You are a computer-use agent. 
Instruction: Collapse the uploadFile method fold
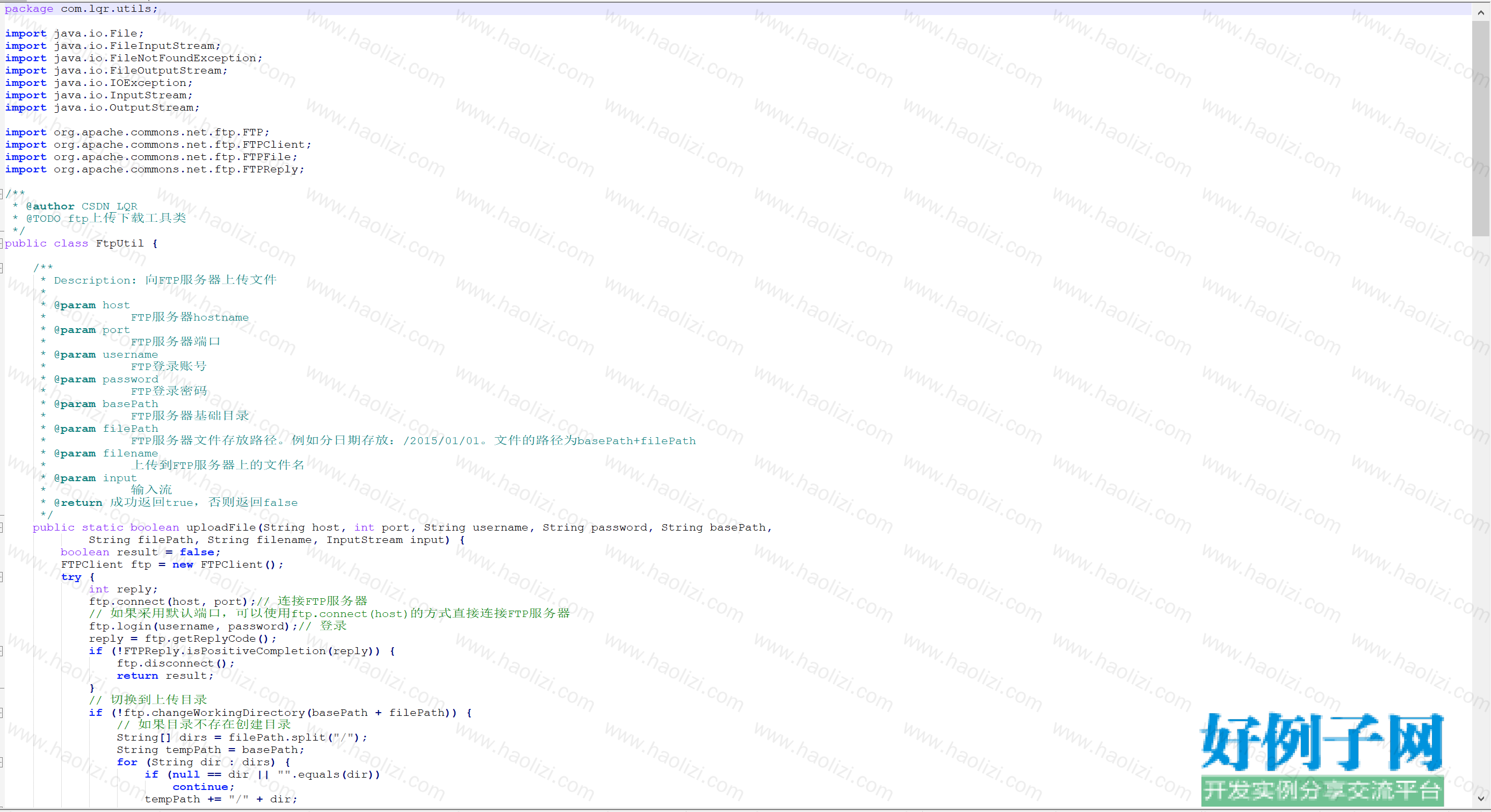point(2,527)
